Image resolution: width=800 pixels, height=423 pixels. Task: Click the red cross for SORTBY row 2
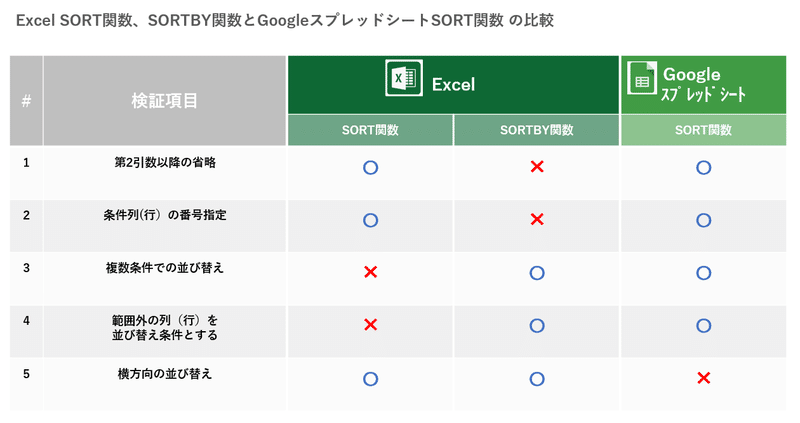click(537, 219)
